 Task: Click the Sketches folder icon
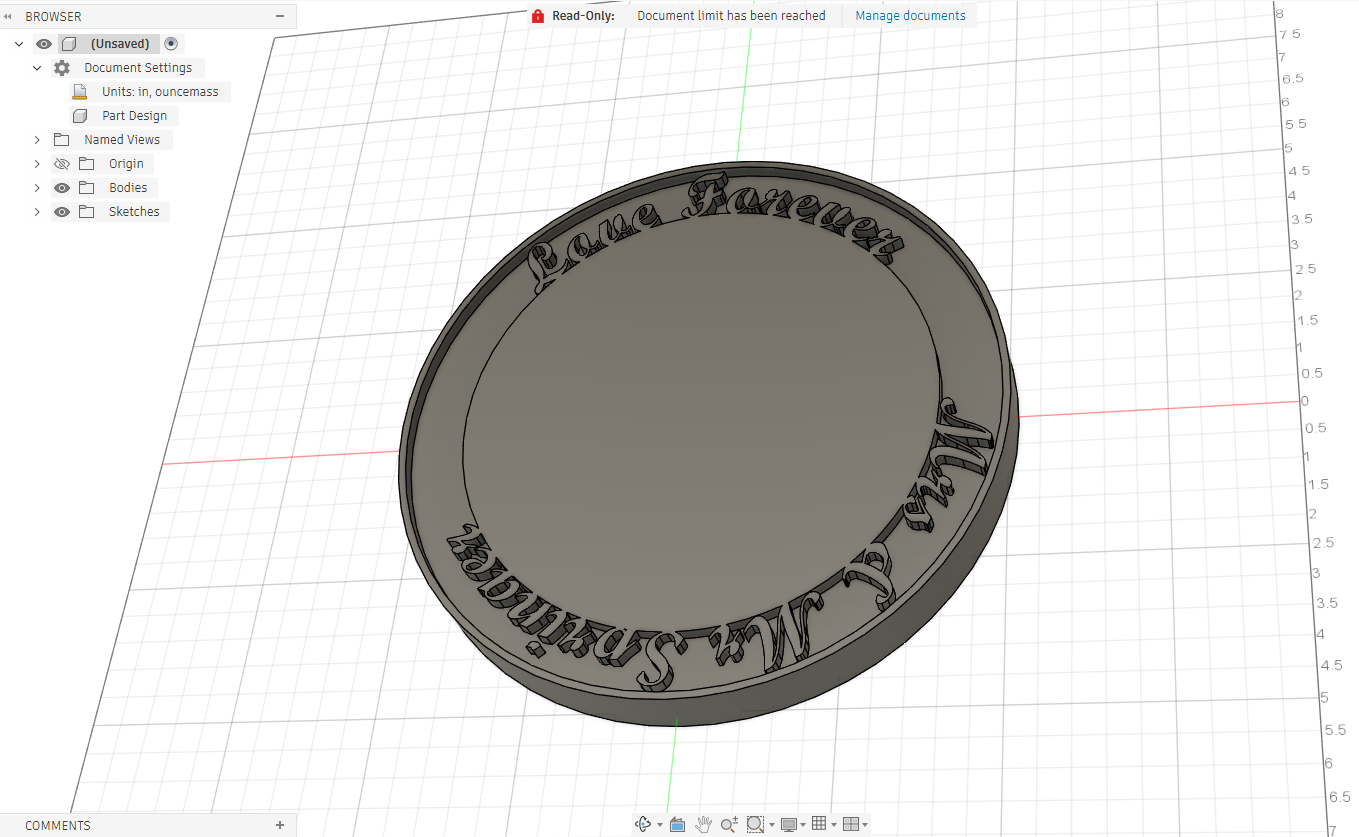tap(87, 212)
